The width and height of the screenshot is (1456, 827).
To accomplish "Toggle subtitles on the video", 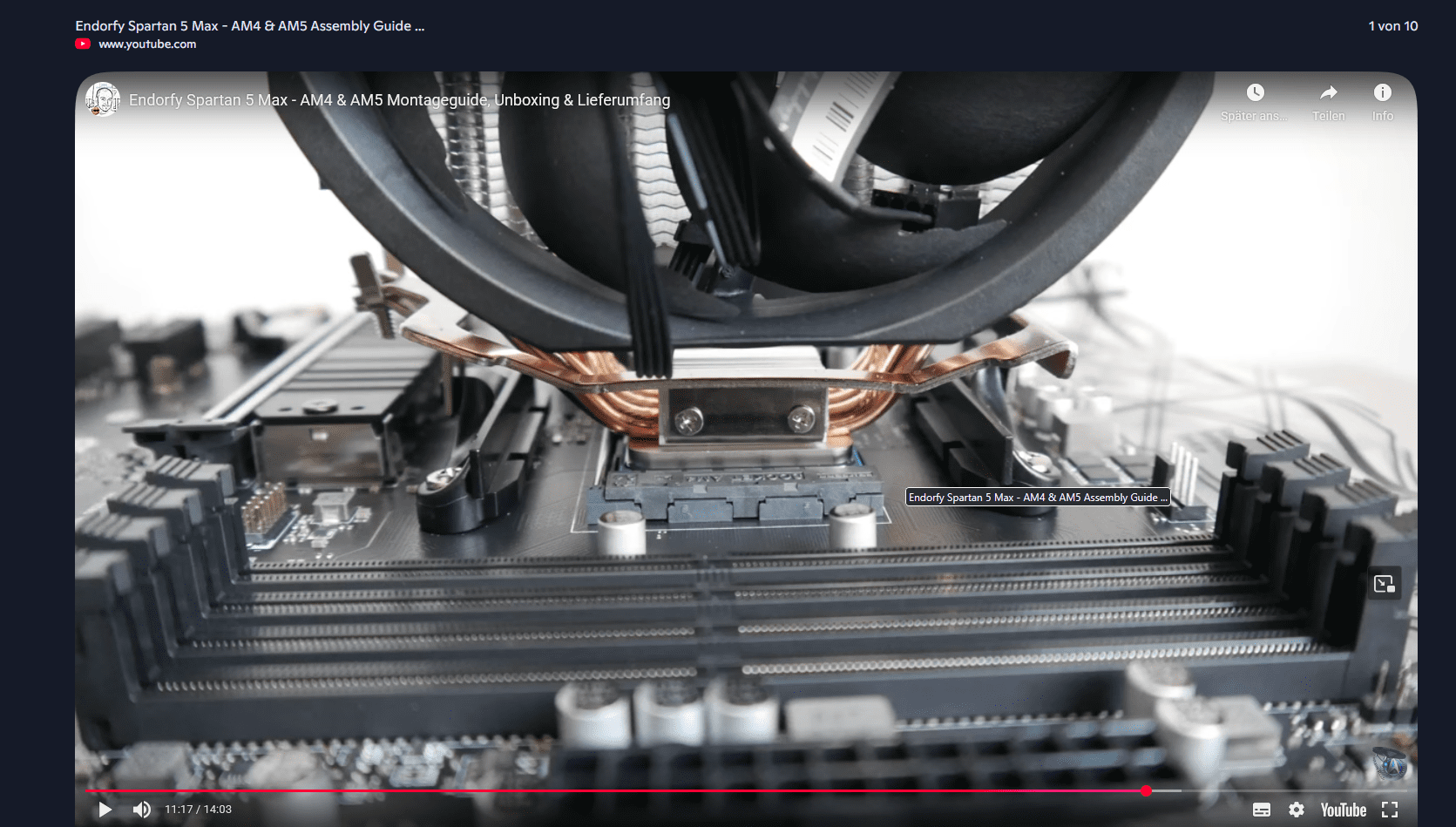I will [x=1261, y=810].
